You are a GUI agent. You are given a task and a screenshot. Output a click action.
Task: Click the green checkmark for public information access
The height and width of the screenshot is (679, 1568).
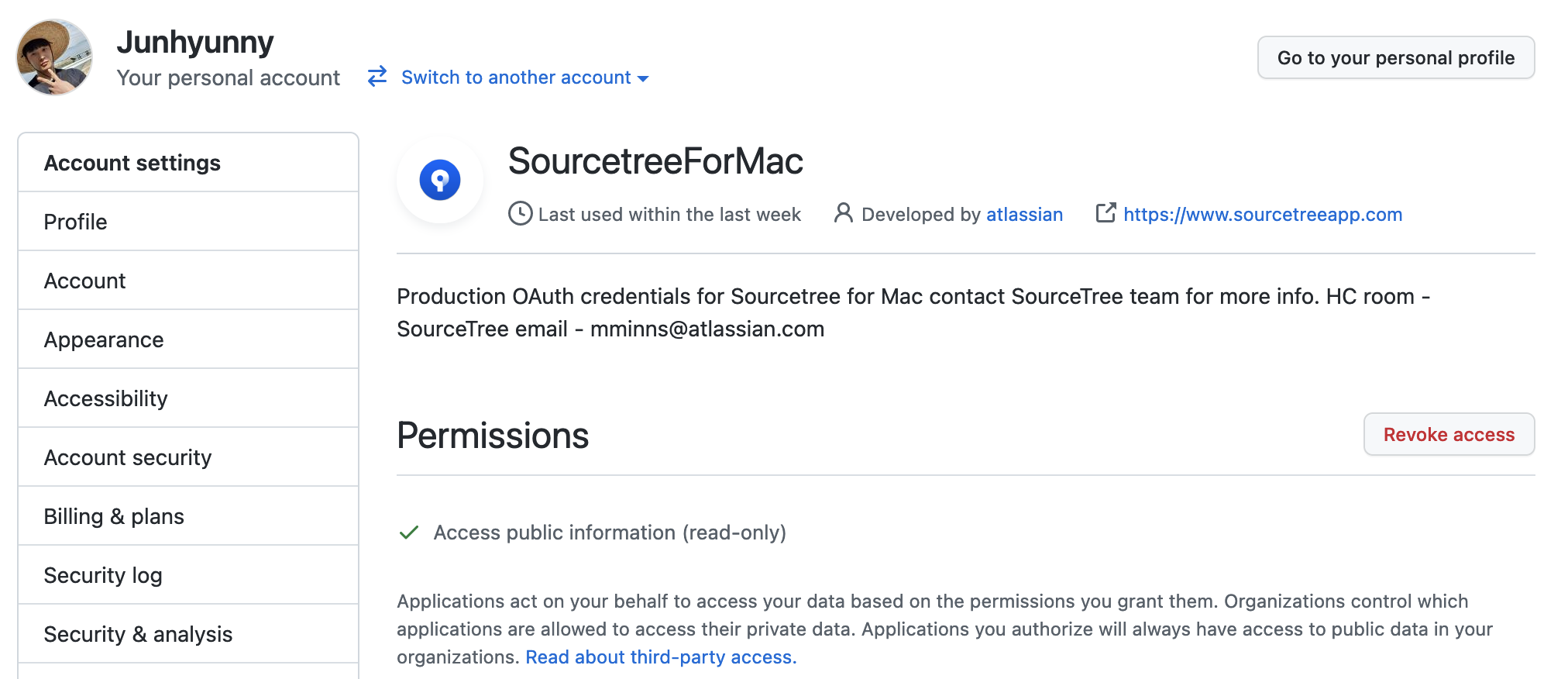pyautogui.click(x=409, y=533)
